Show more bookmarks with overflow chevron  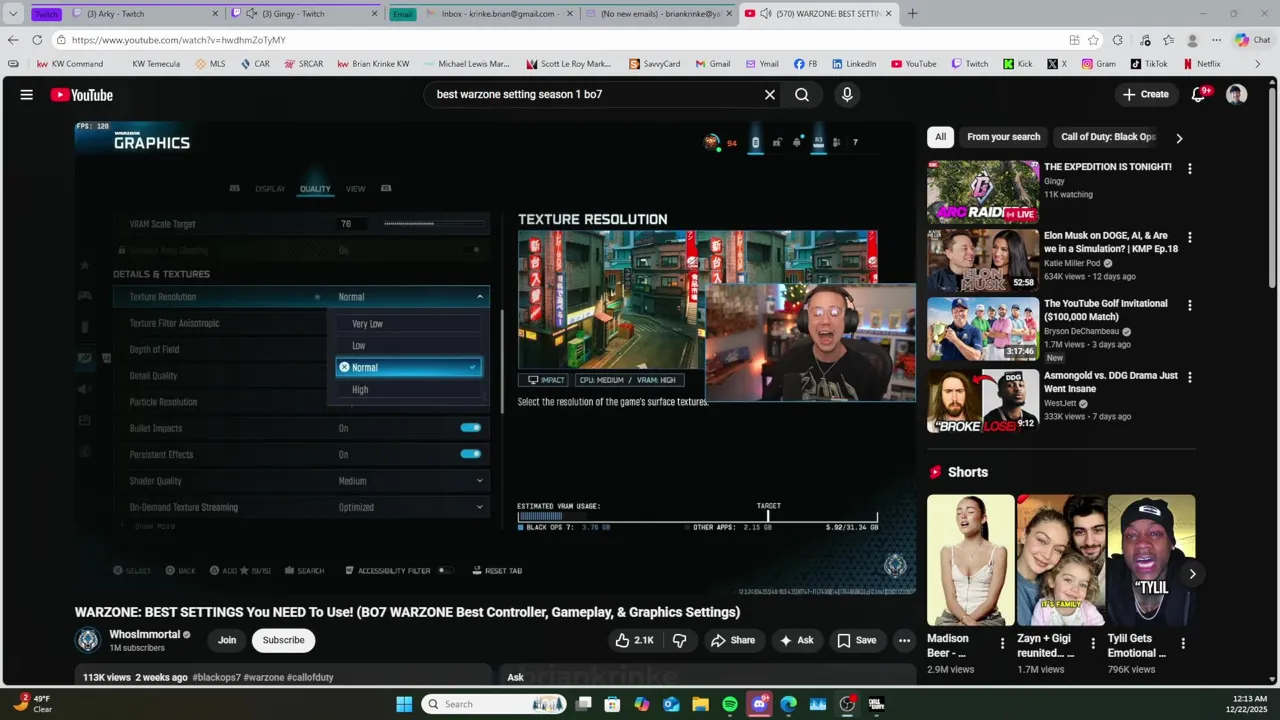[x=1258, y=64]
